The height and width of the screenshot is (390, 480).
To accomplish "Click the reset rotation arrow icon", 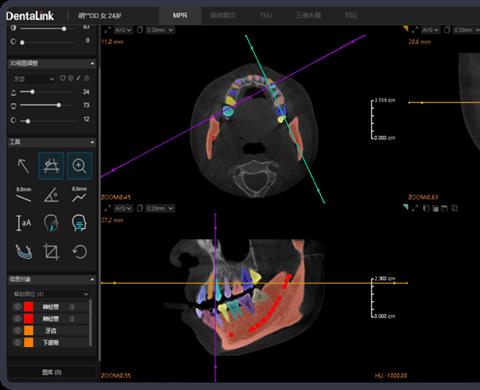I will [79, 251].
